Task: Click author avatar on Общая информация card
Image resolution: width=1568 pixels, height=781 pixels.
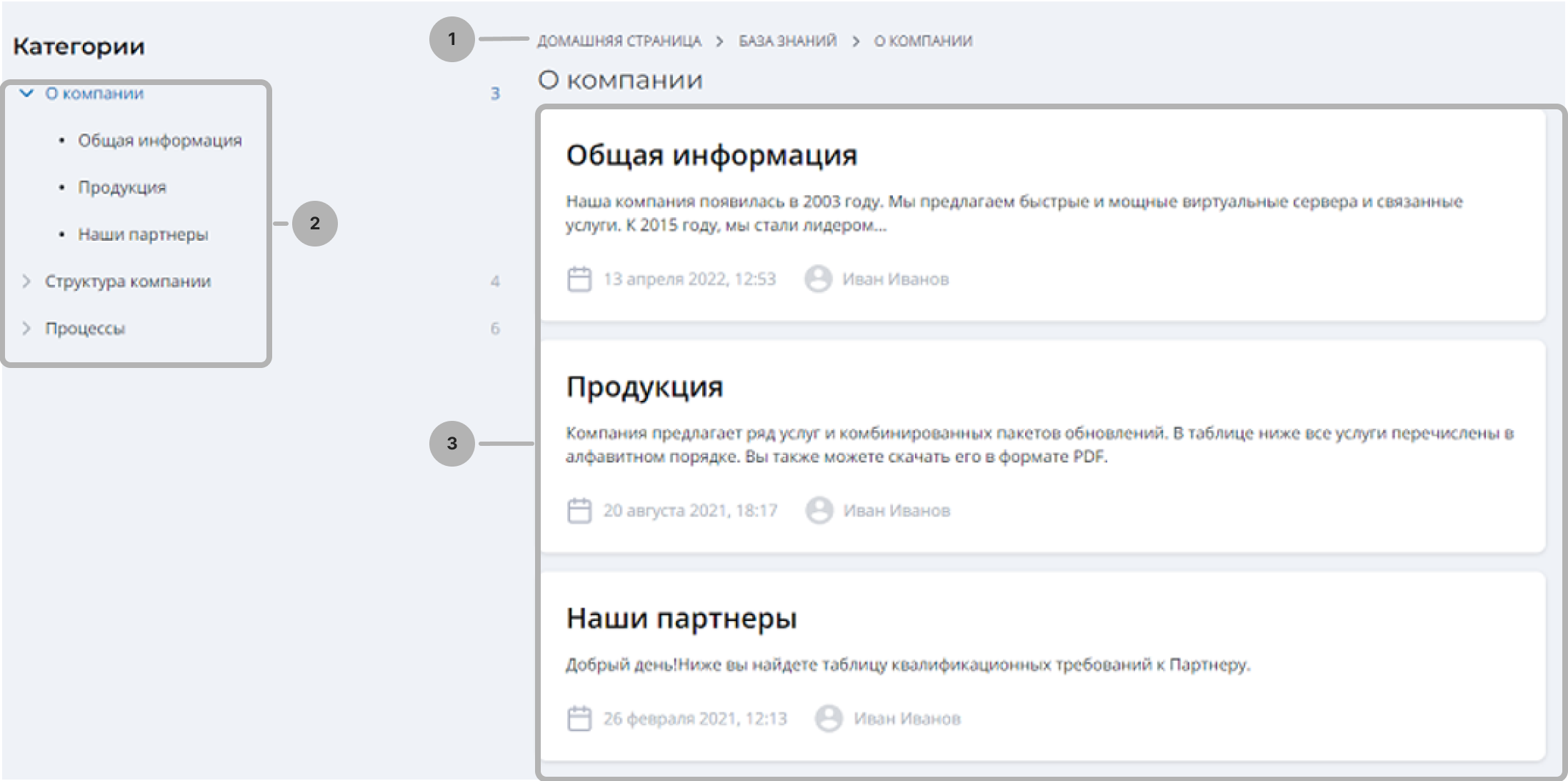Action: [818, 279]
